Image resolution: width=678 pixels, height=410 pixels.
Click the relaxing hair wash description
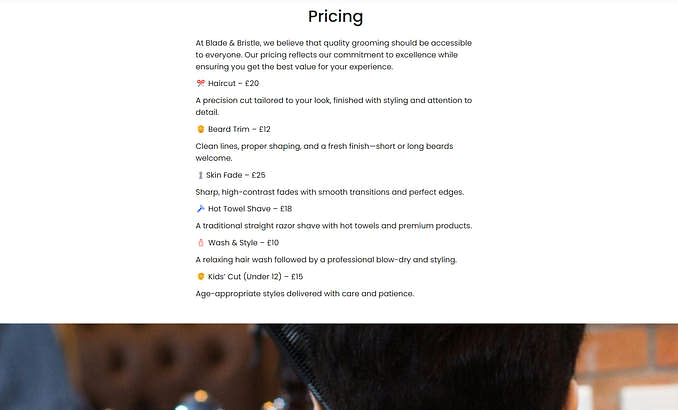click(x=326, y=259)
